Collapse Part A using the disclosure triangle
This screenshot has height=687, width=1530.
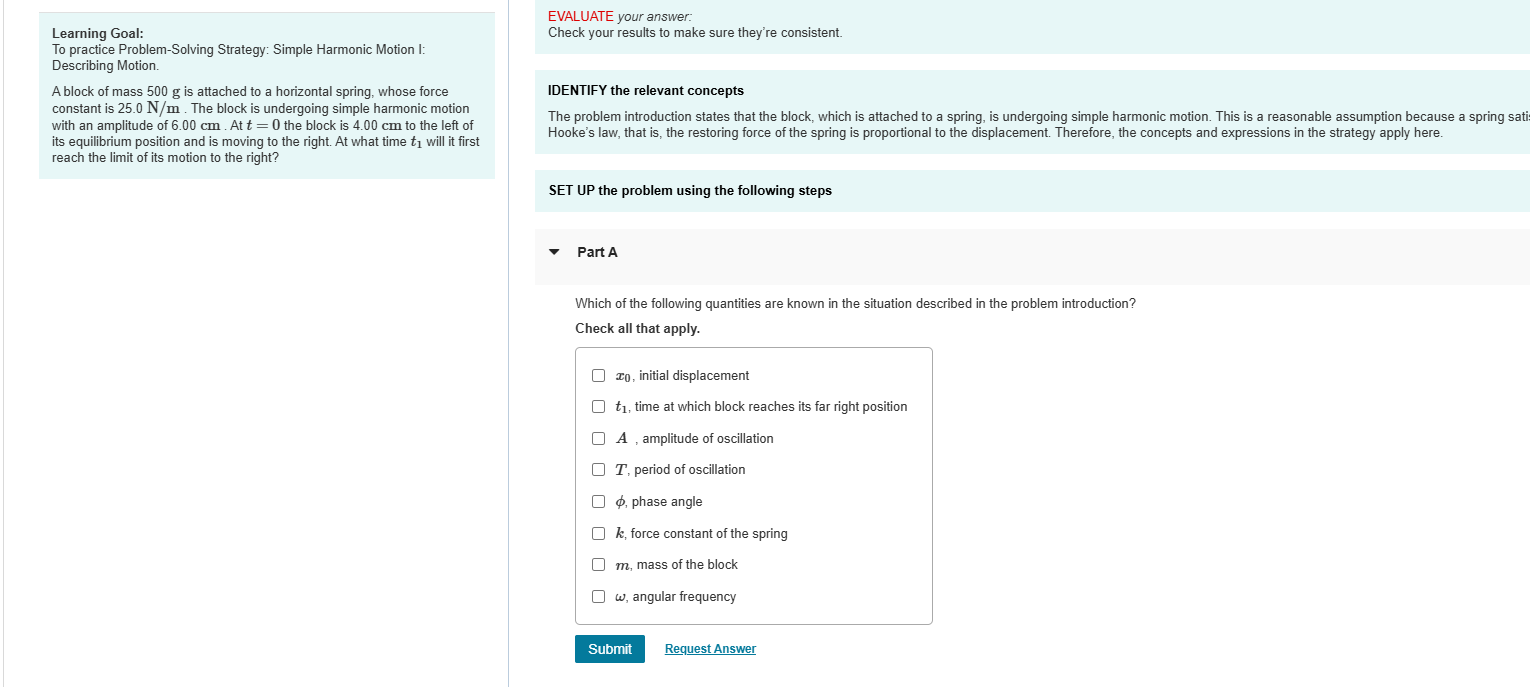point(554,252)
